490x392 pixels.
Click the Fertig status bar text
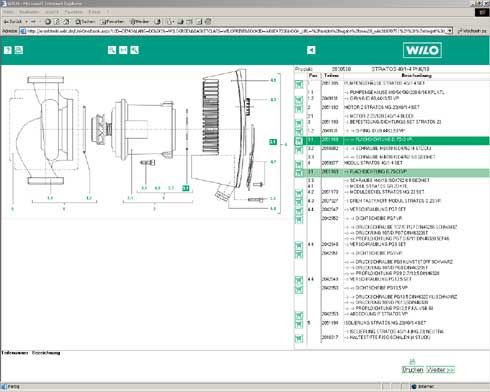click(13, 387)
